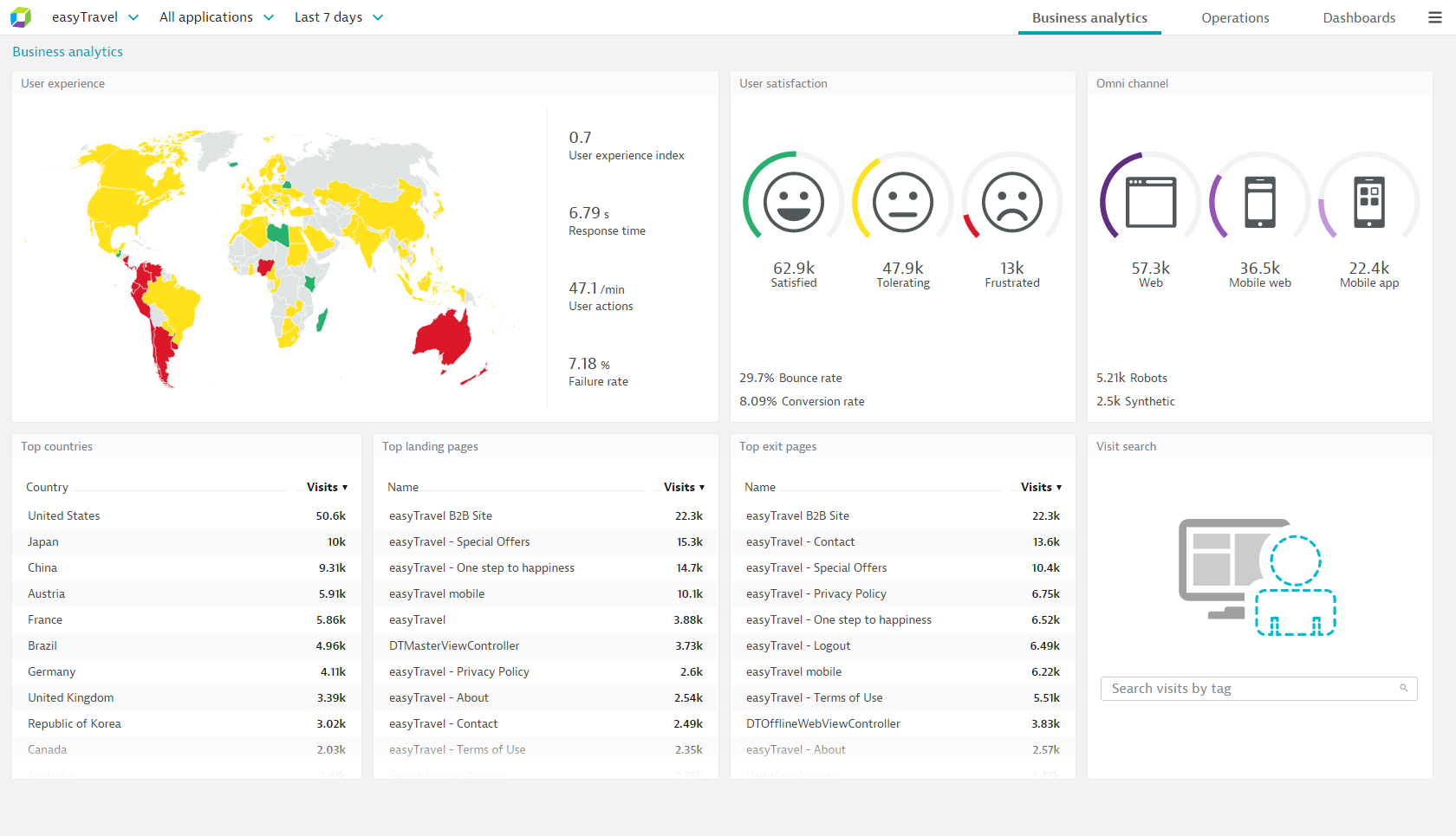The width and height of the screenshot is (1456, 836).
Task: Select Republic of Korea row
Action: coord(186,723)
